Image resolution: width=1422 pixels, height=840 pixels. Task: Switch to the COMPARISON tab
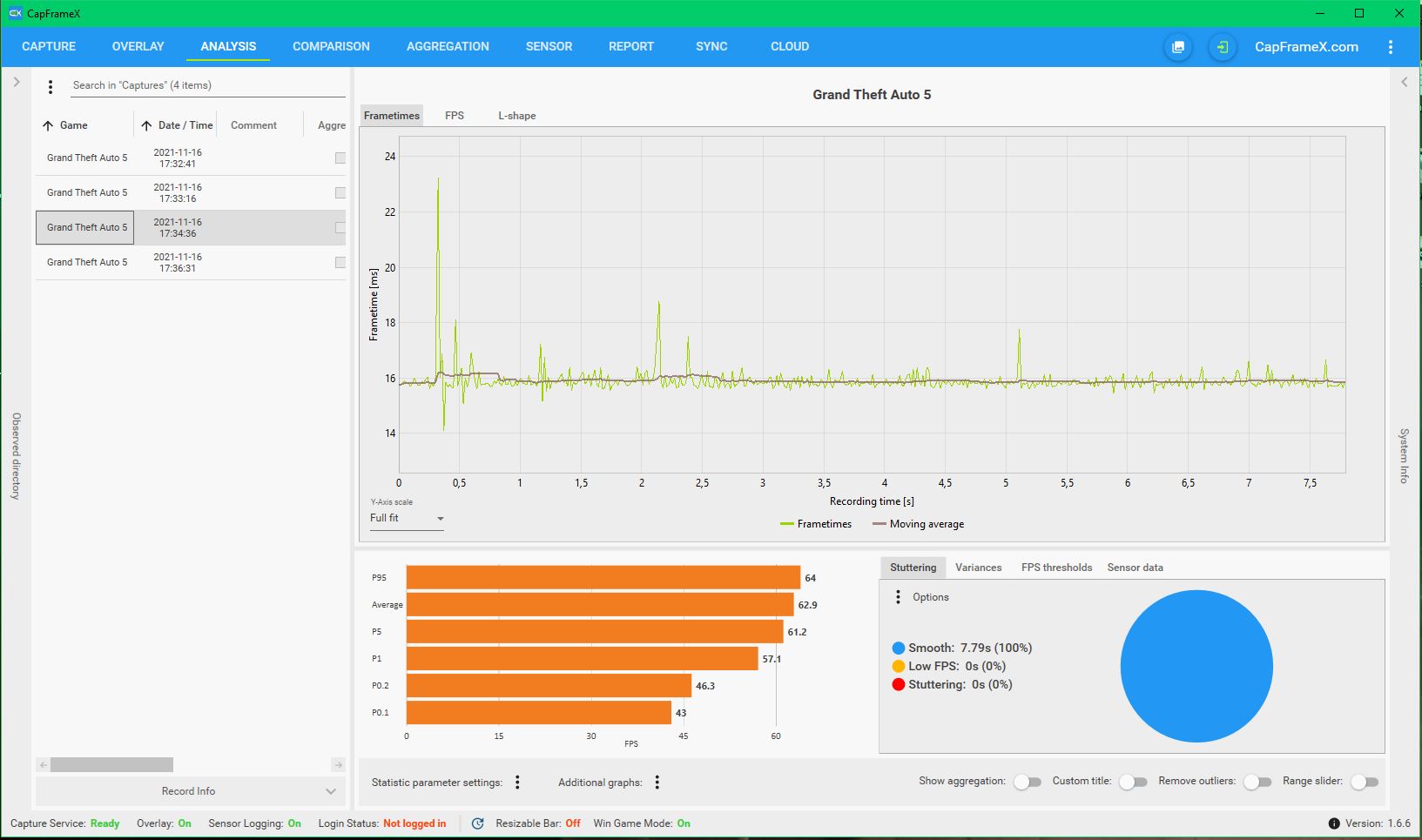[x=331, y=46]
